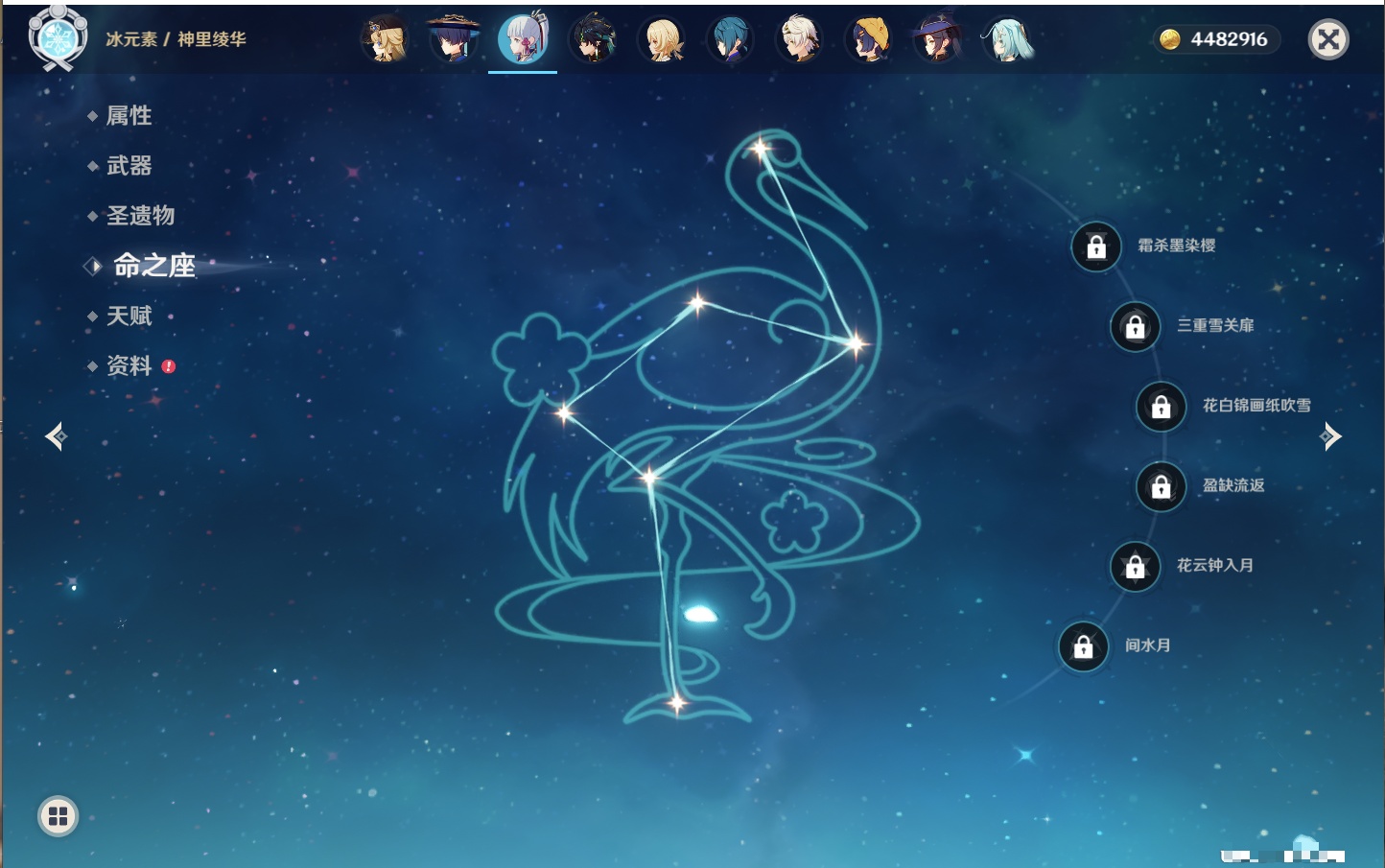Click the Cryo element emblem icon

click(x=58, y=39)
